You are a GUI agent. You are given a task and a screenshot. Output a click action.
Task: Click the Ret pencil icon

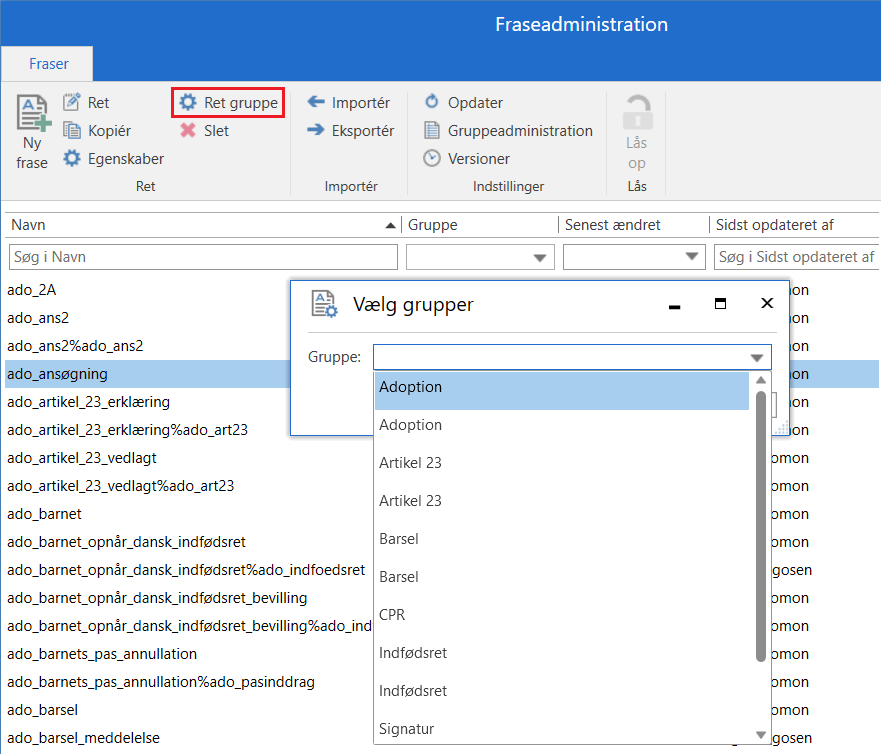[x=72, y=103]
